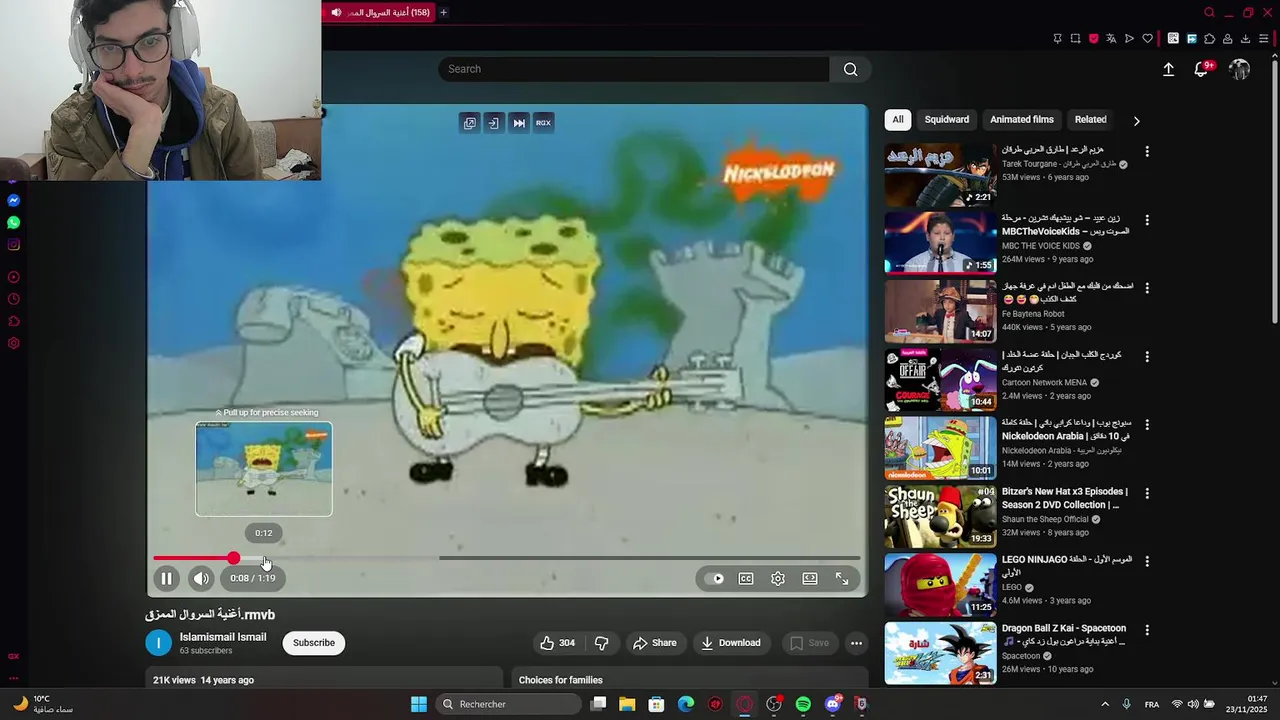The height and width of the screenshot is (720, 1280).
Task: Select the Squidward filter chip
Action: [947, 120]
